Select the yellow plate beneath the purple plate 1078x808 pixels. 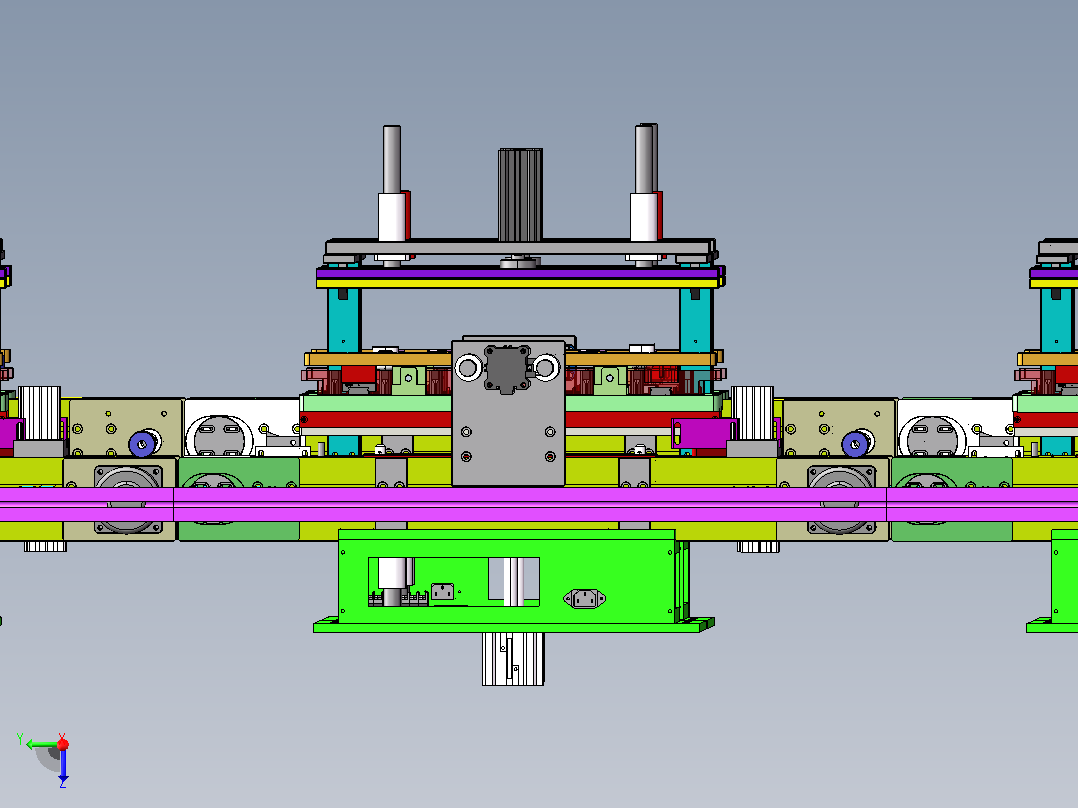pos(520,283)
